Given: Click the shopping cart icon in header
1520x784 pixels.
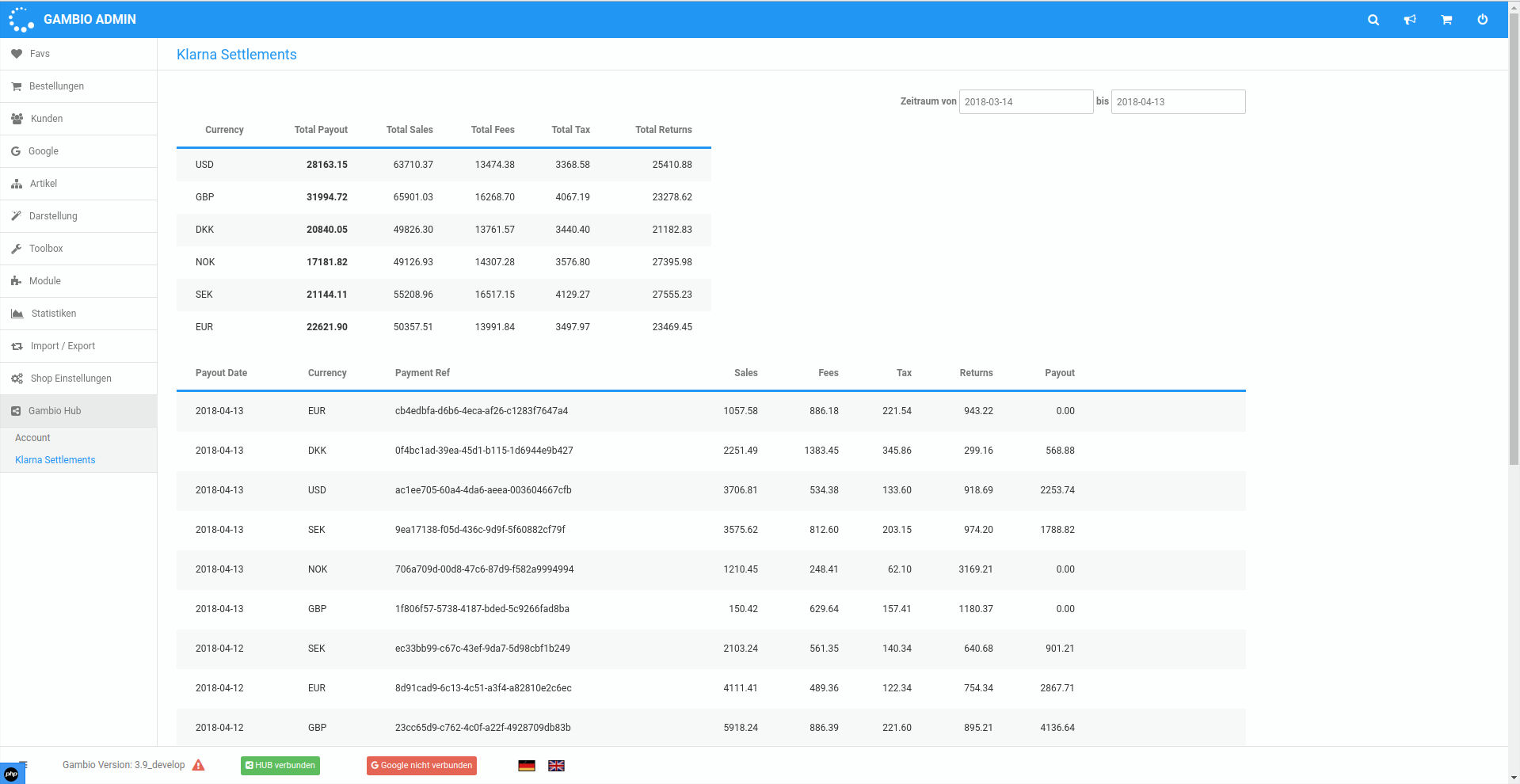Looking at the screenshot, I should coord(1446,20).
